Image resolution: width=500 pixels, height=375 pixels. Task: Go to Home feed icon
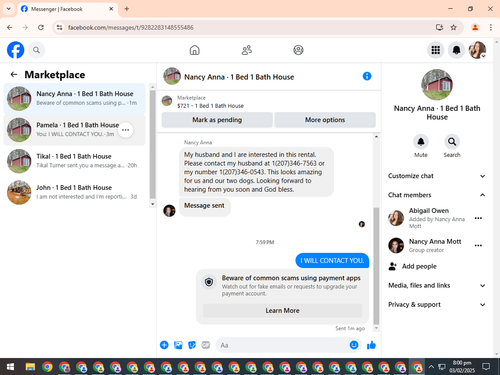pyautogui.click(x=195, y=50)
